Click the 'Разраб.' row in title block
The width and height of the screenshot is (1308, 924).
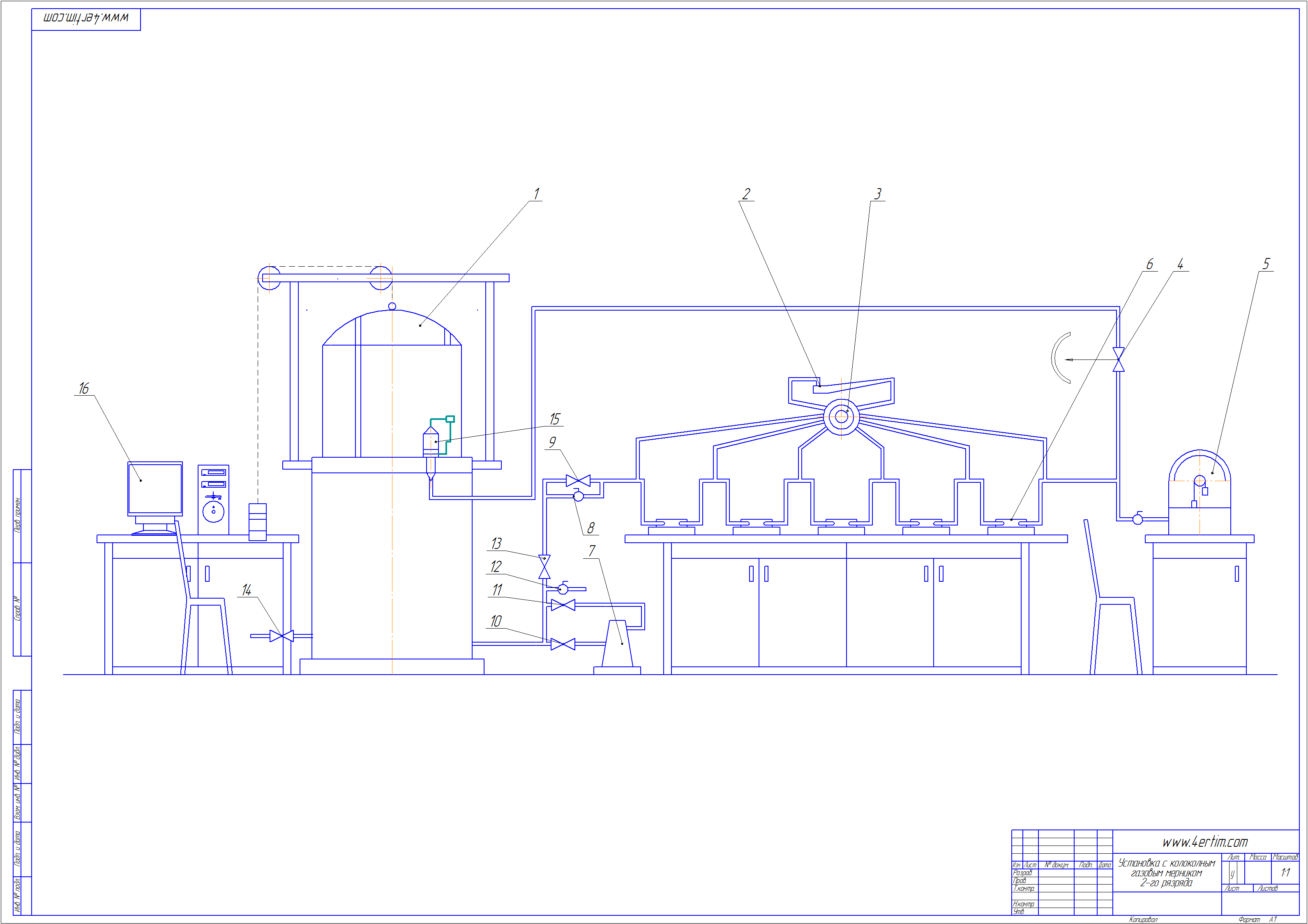[1022, 872]
